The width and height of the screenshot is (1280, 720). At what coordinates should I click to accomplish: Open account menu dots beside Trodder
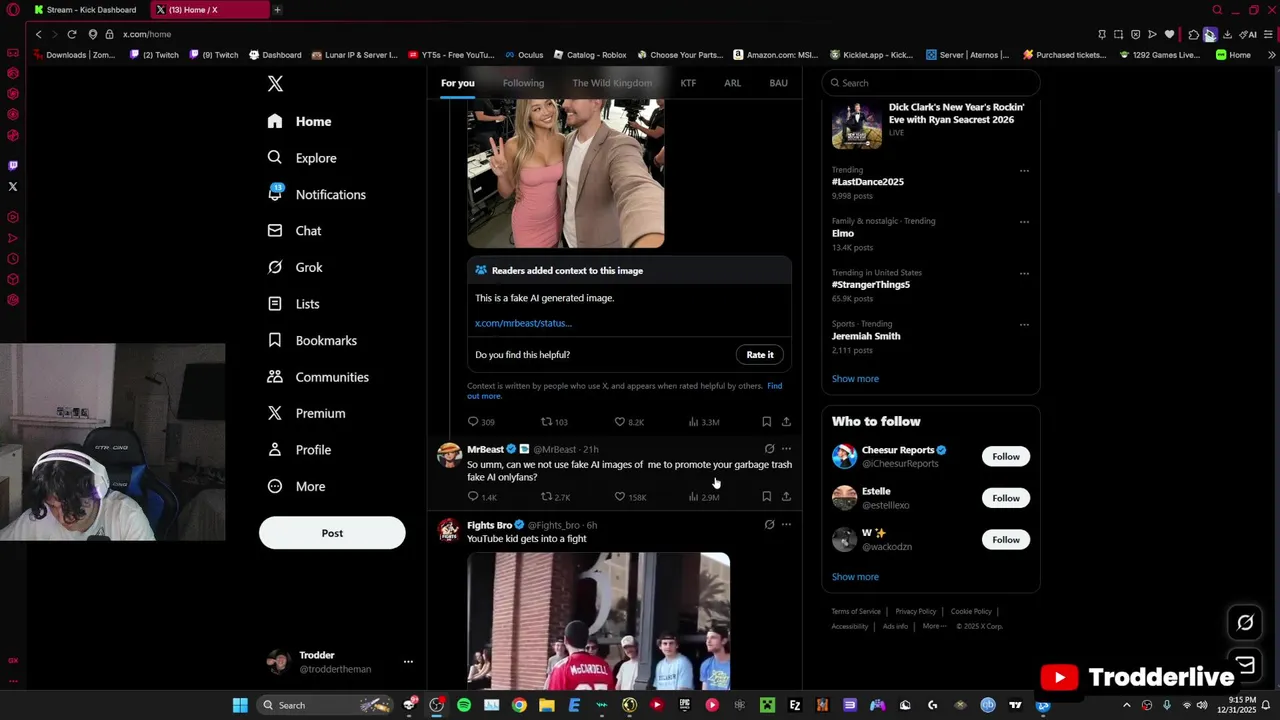(408, 662)
